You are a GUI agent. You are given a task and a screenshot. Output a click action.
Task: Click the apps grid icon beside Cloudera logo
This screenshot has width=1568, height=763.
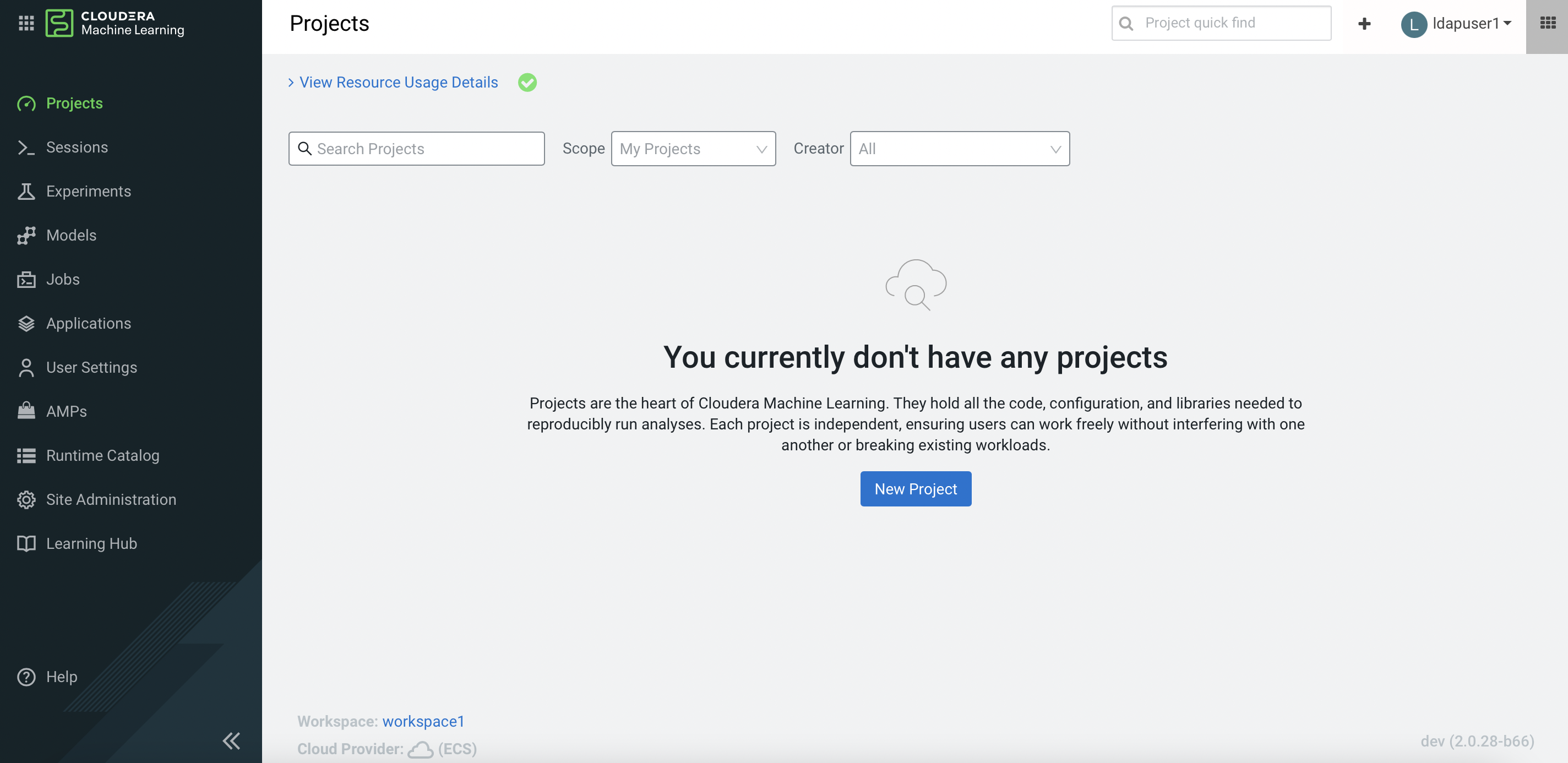click(x=26, y=24)
